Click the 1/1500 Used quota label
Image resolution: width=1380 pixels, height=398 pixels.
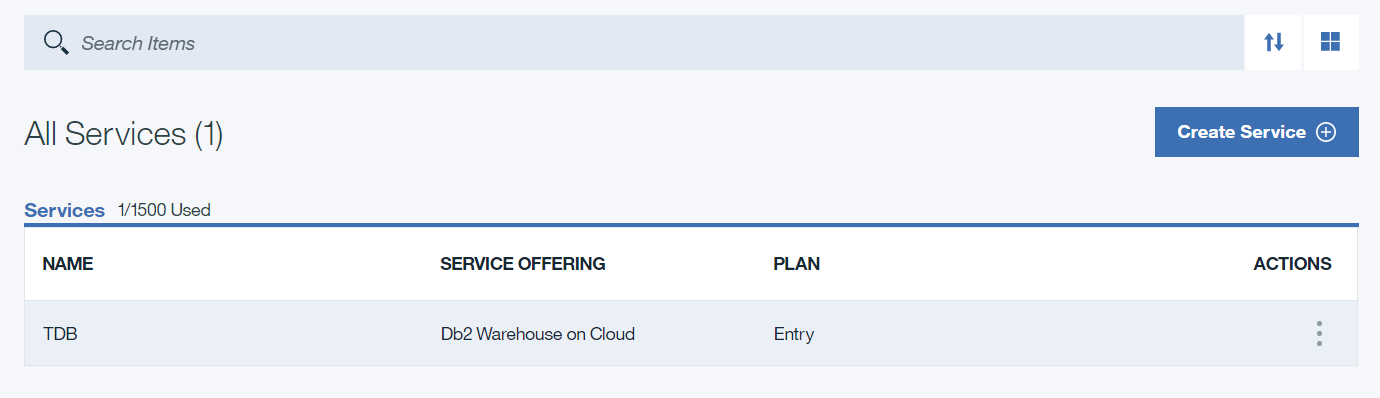164,210
